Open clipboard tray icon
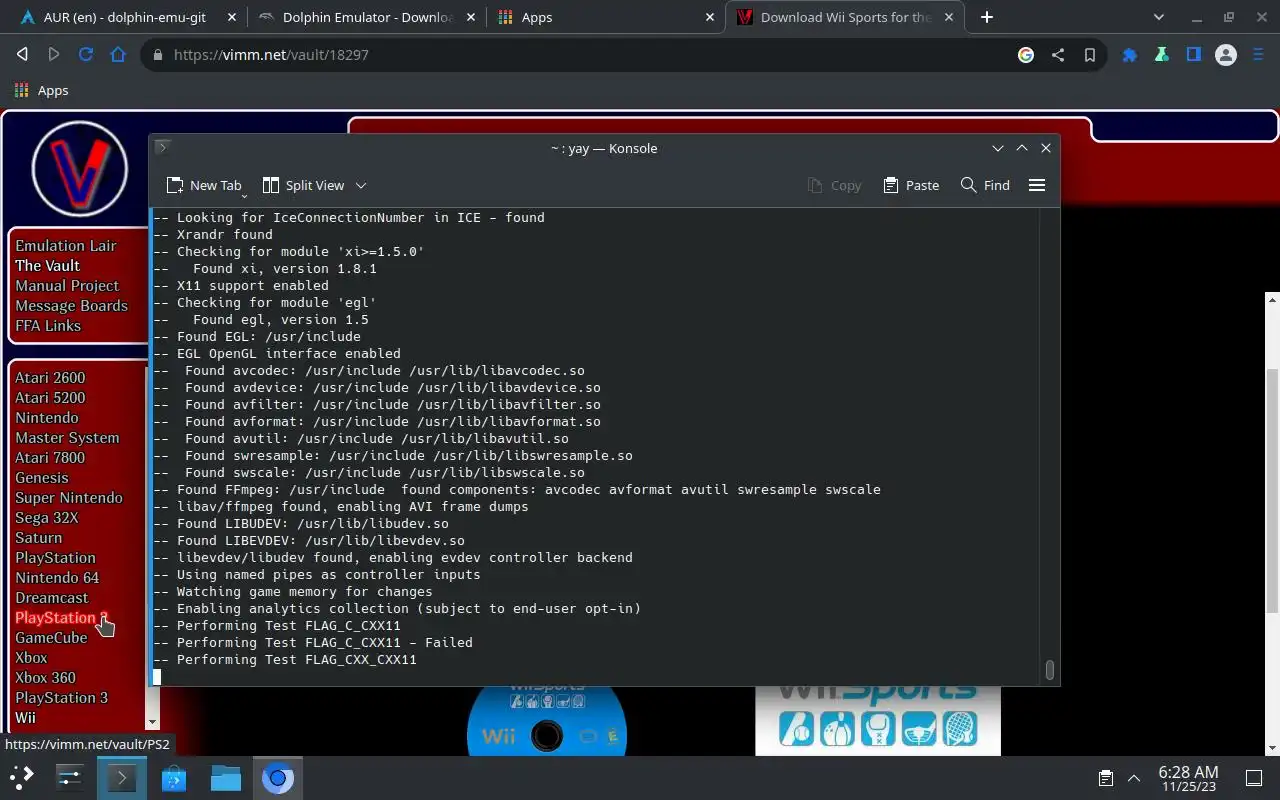The height and width of the screenshot is (800, 1280). point(1105,778)
